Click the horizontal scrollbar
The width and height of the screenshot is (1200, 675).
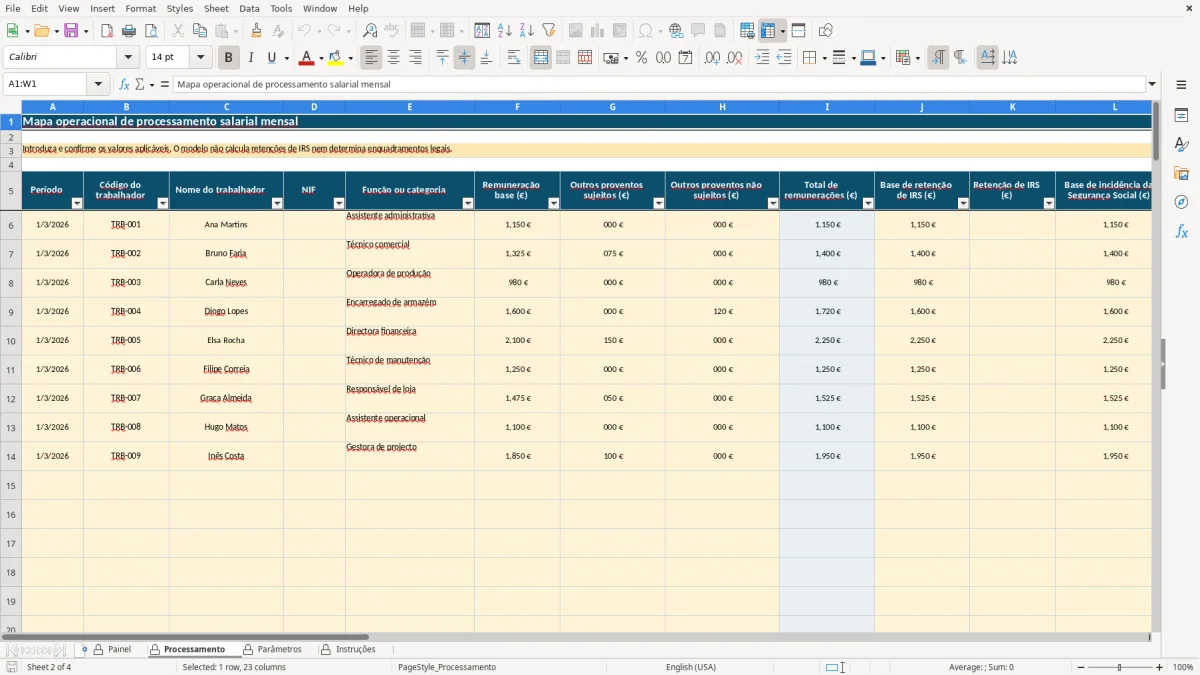pos(185,637)
